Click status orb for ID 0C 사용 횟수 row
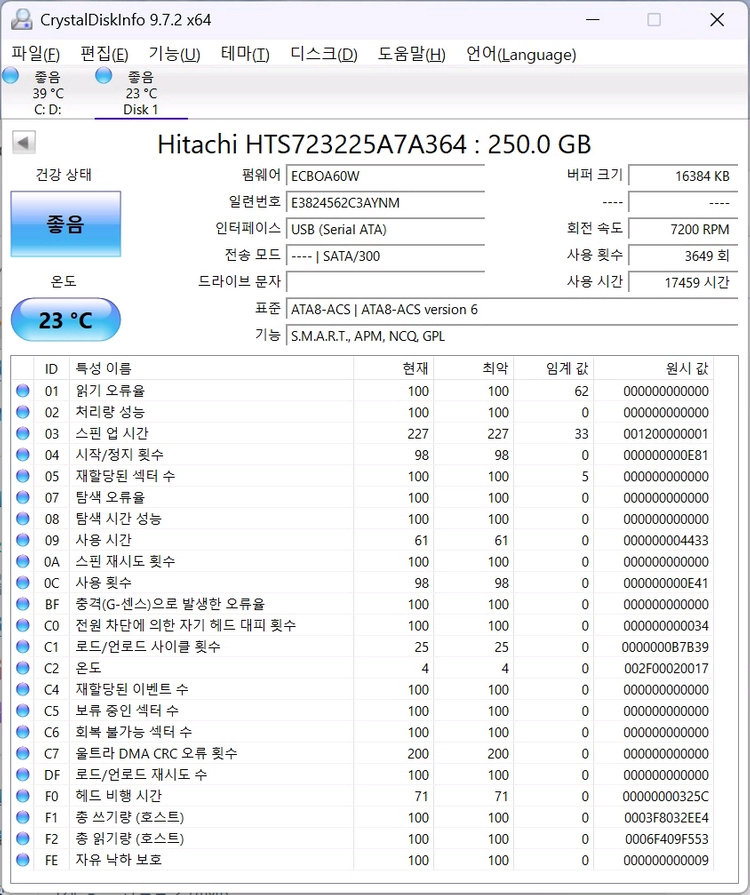750x895 pixels. coord(23,582)
